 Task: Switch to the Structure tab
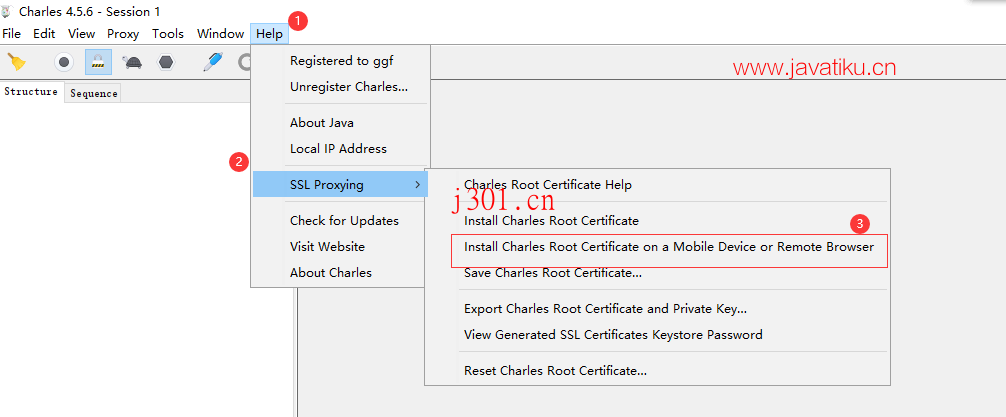point(31,92)
